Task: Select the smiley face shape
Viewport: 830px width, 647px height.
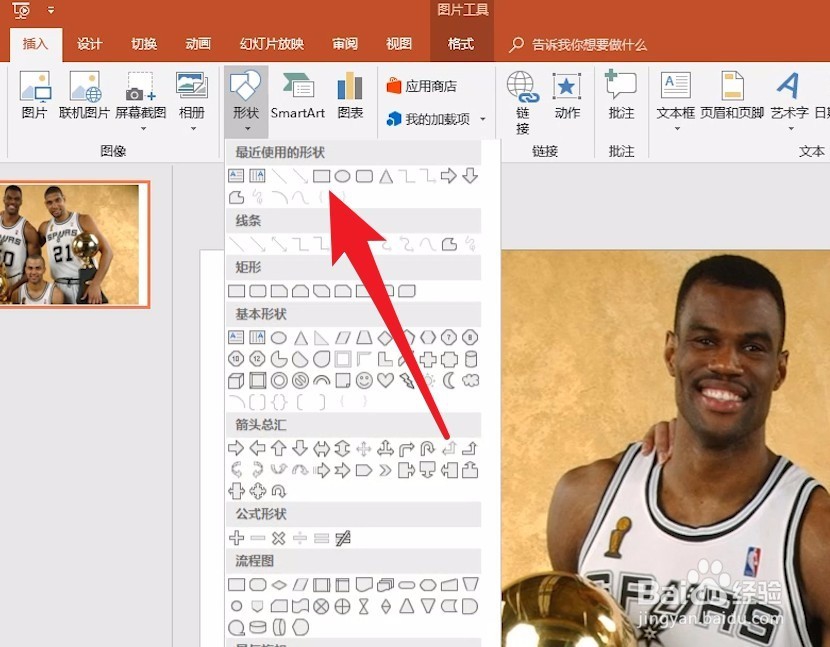Action: click(364, 380)
